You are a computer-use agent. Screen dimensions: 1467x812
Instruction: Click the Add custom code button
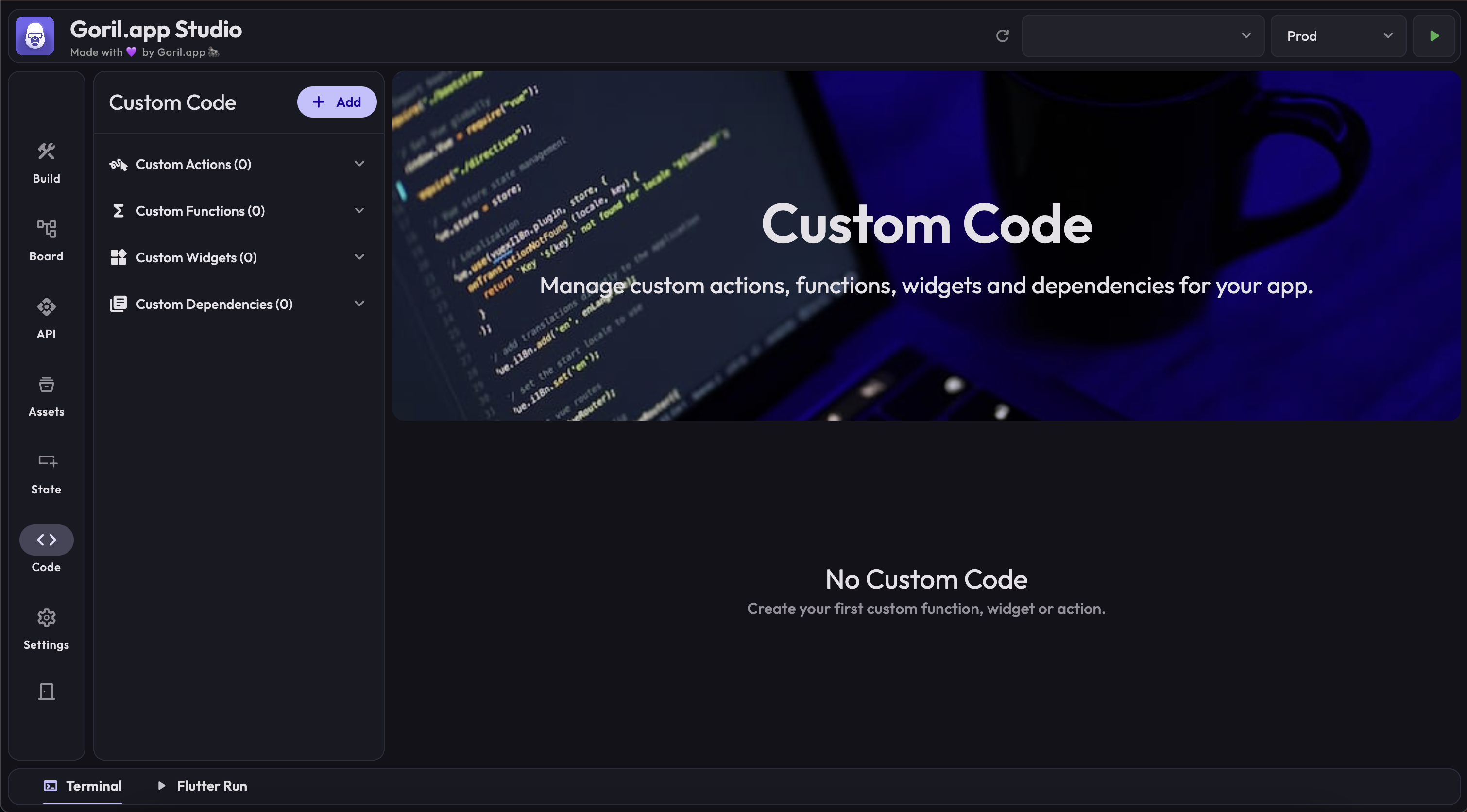(337, 102)
